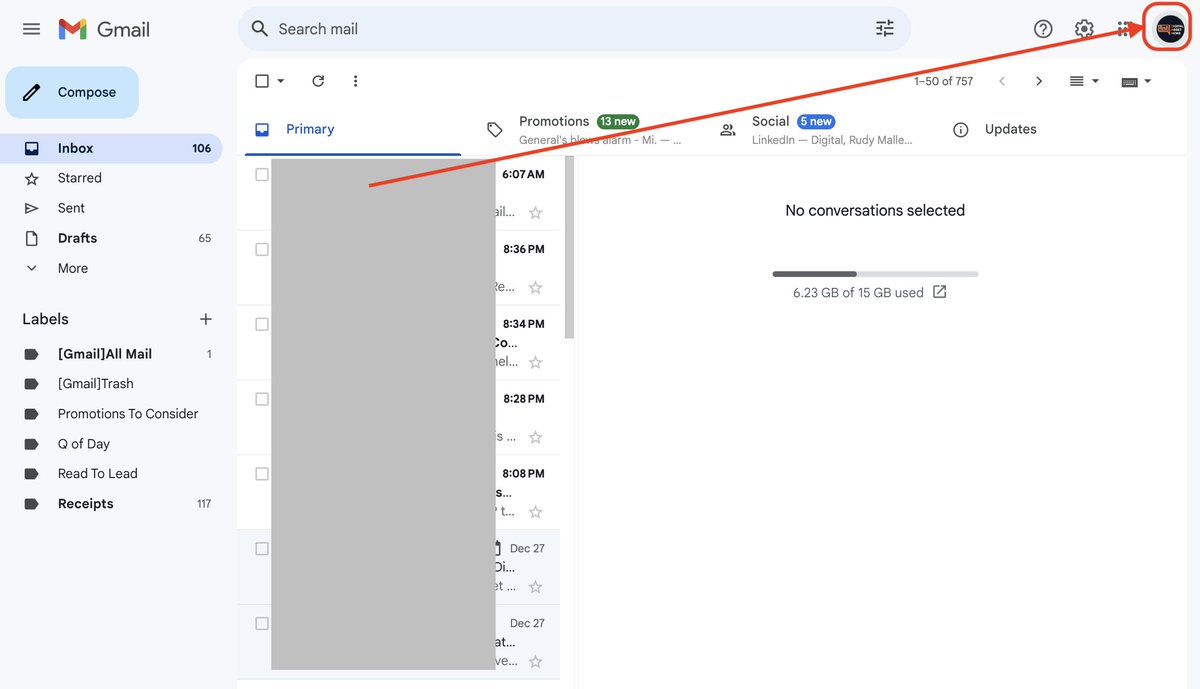The height and width of the screenshot is (689, 1200).
Task: Compose a new email
Action: [x=72, y=92]
